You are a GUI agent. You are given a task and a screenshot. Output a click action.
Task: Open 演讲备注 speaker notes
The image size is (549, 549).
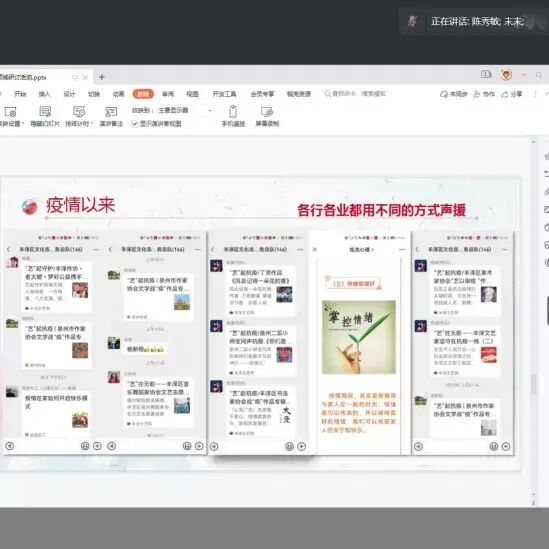[111, 112]
